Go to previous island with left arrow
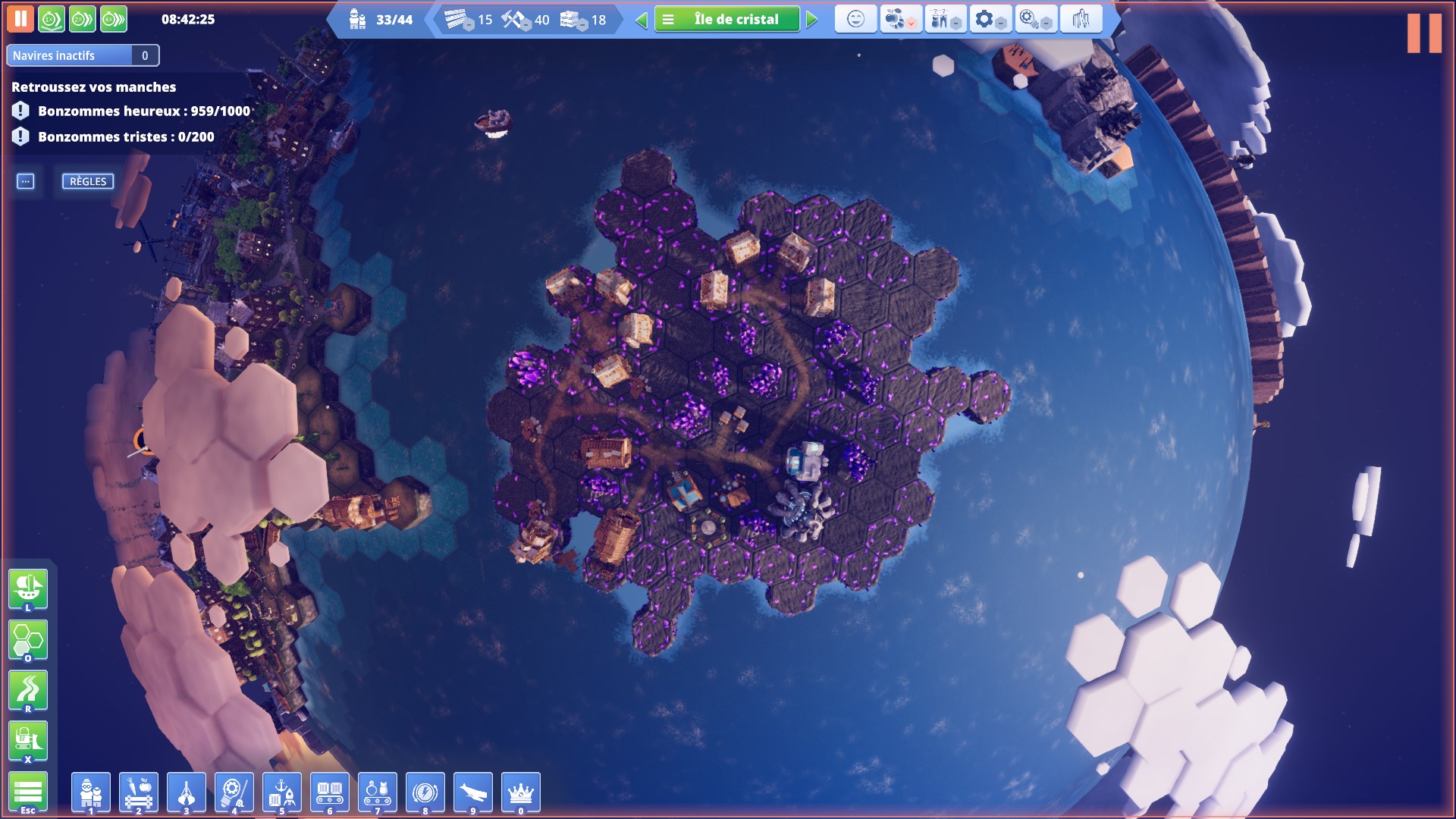1456x819 pixels. [642, 20]
